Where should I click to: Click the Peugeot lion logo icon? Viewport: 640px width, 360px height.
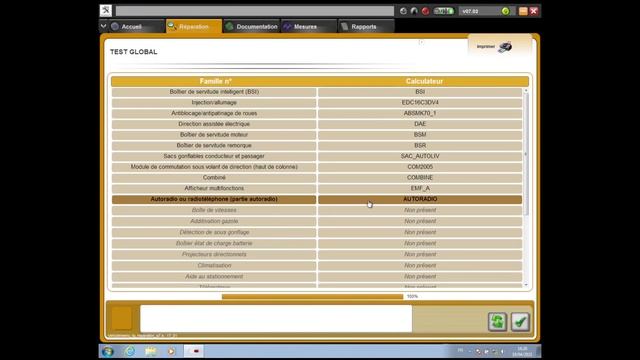[106, 11]
